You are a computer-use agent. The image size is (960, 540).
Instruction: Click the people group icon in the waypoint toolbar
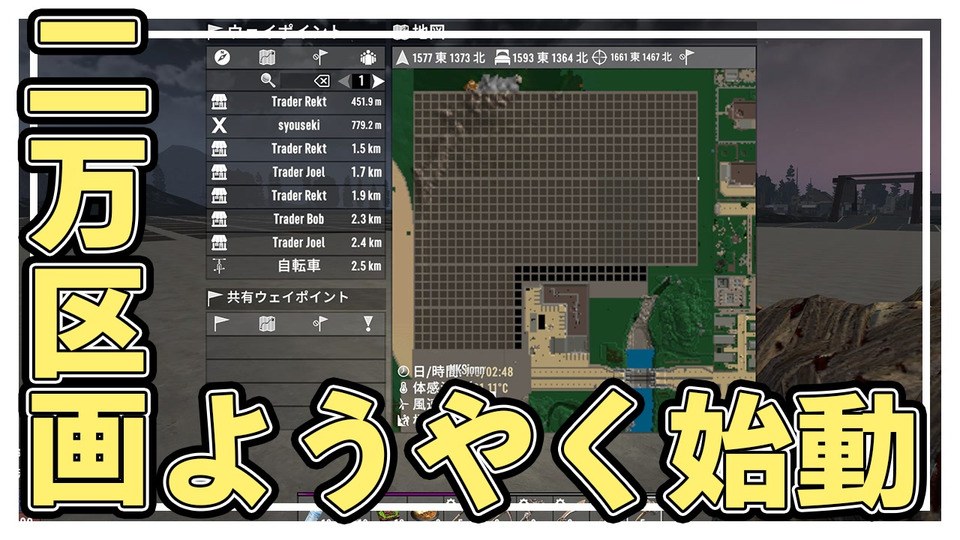pyautogui.click(x=368, y=58)
